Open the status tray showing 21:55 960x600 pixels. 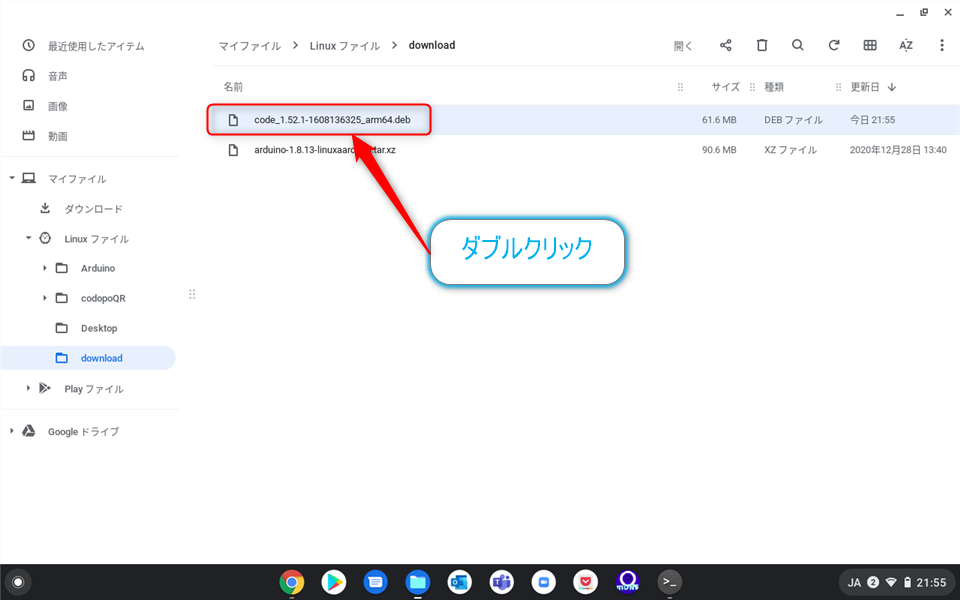[x=898, y=582]
